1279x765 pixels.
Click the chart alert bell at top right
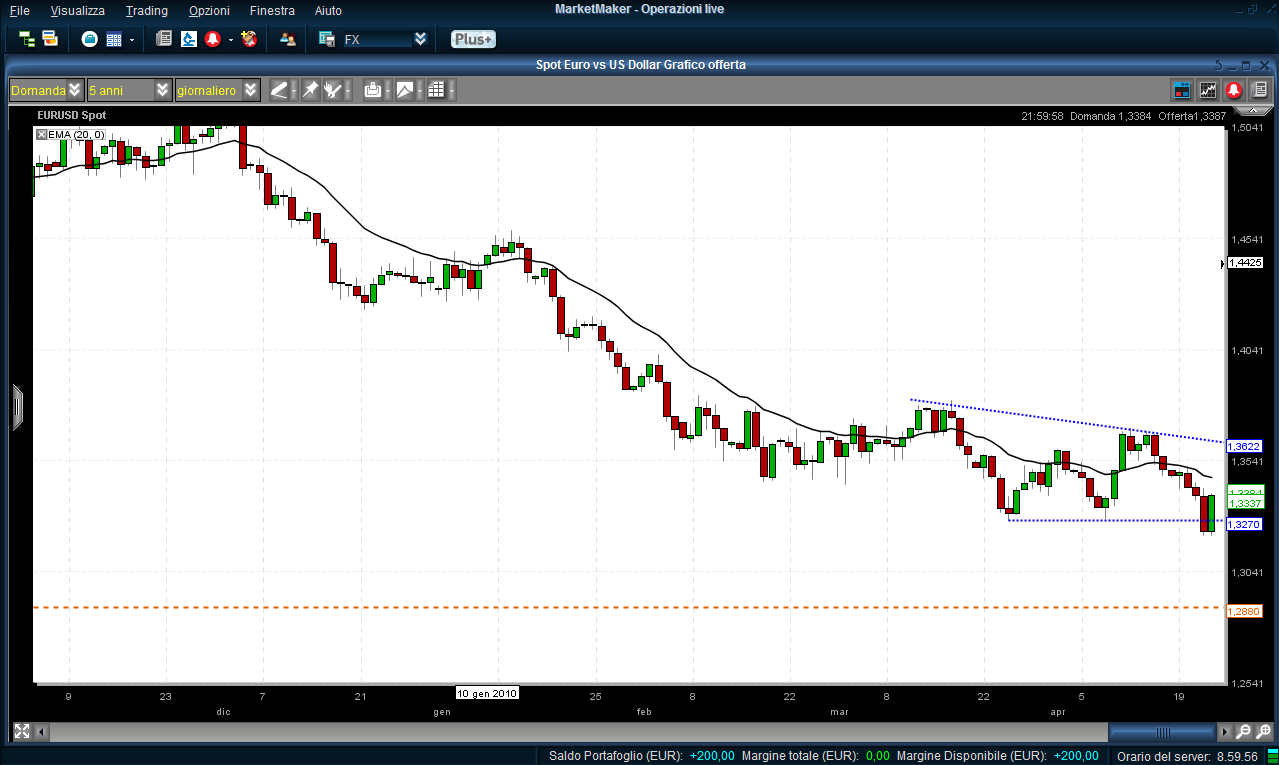click(1234, 90)
